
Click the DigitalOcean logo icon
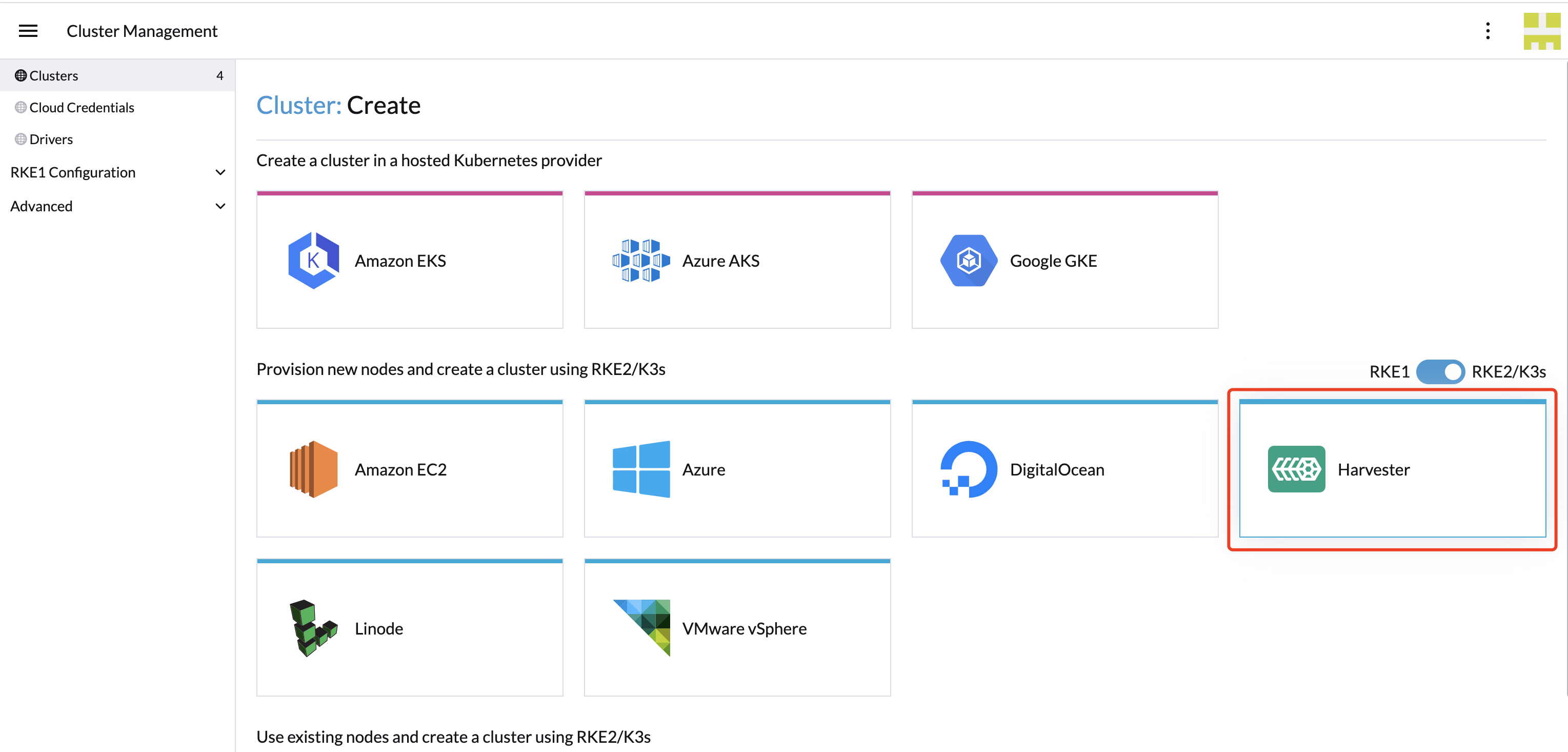pos(968,469)
